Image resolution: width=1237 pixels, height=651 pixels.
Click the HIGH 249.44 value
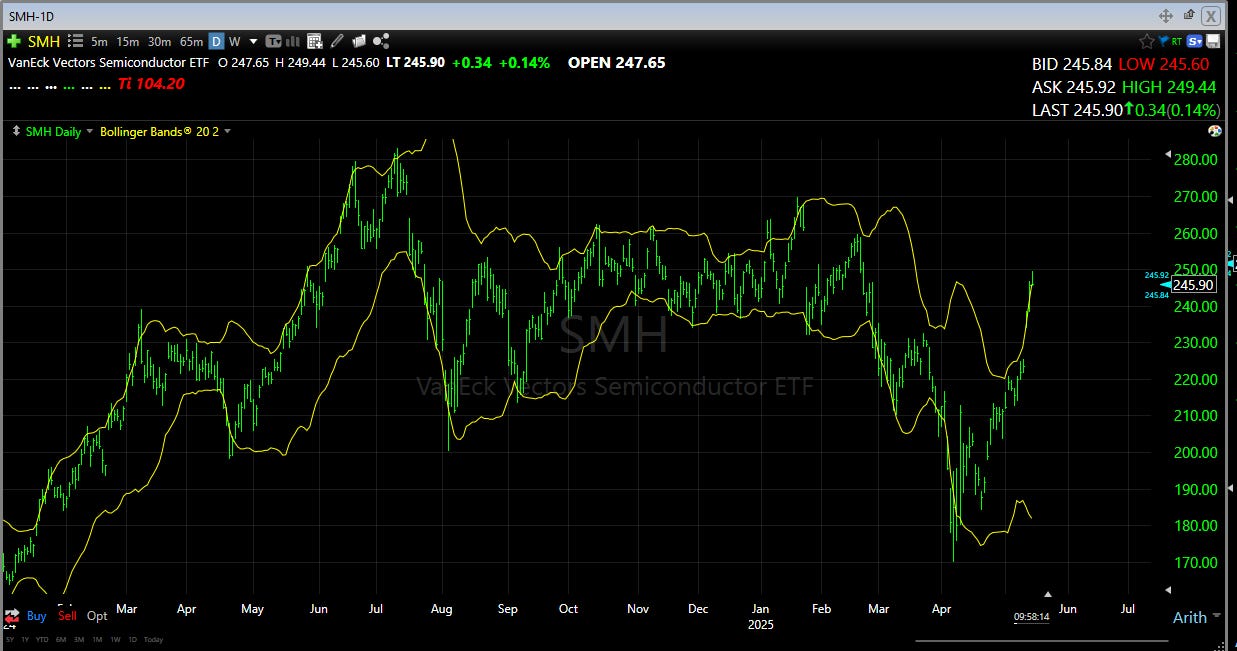[x=1169, y=87]
